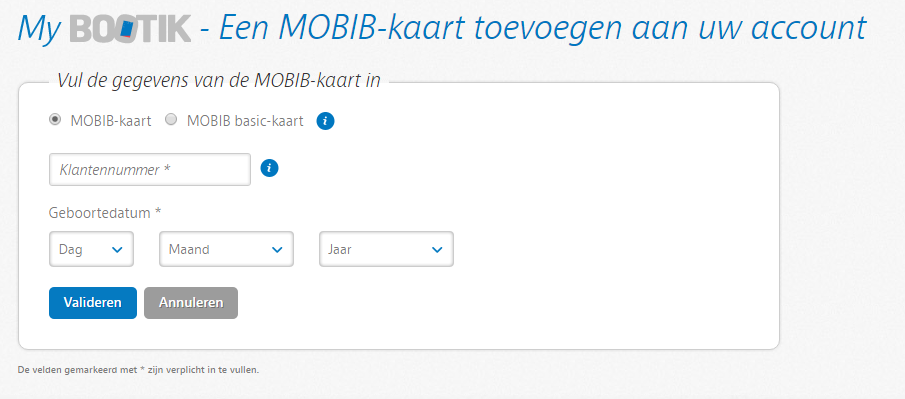905x399 pixels.
Task: Click the Geboortedatum field label
Action: (105, 213)
